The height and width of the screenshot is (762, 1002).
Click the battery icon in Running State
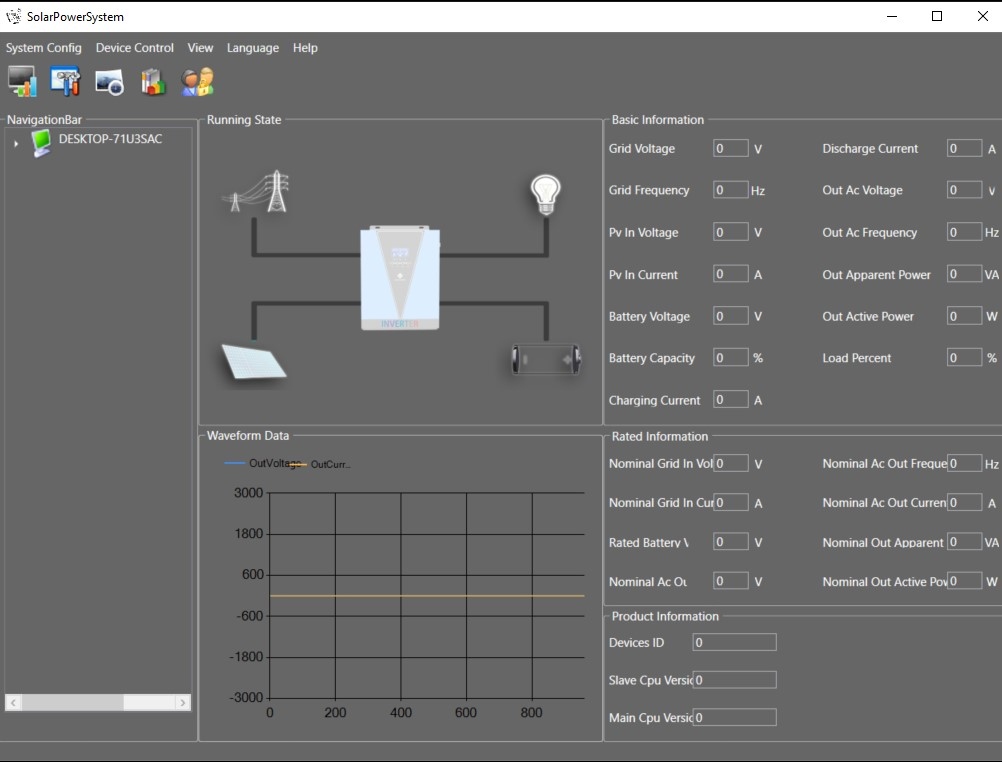tap(545, 359)
